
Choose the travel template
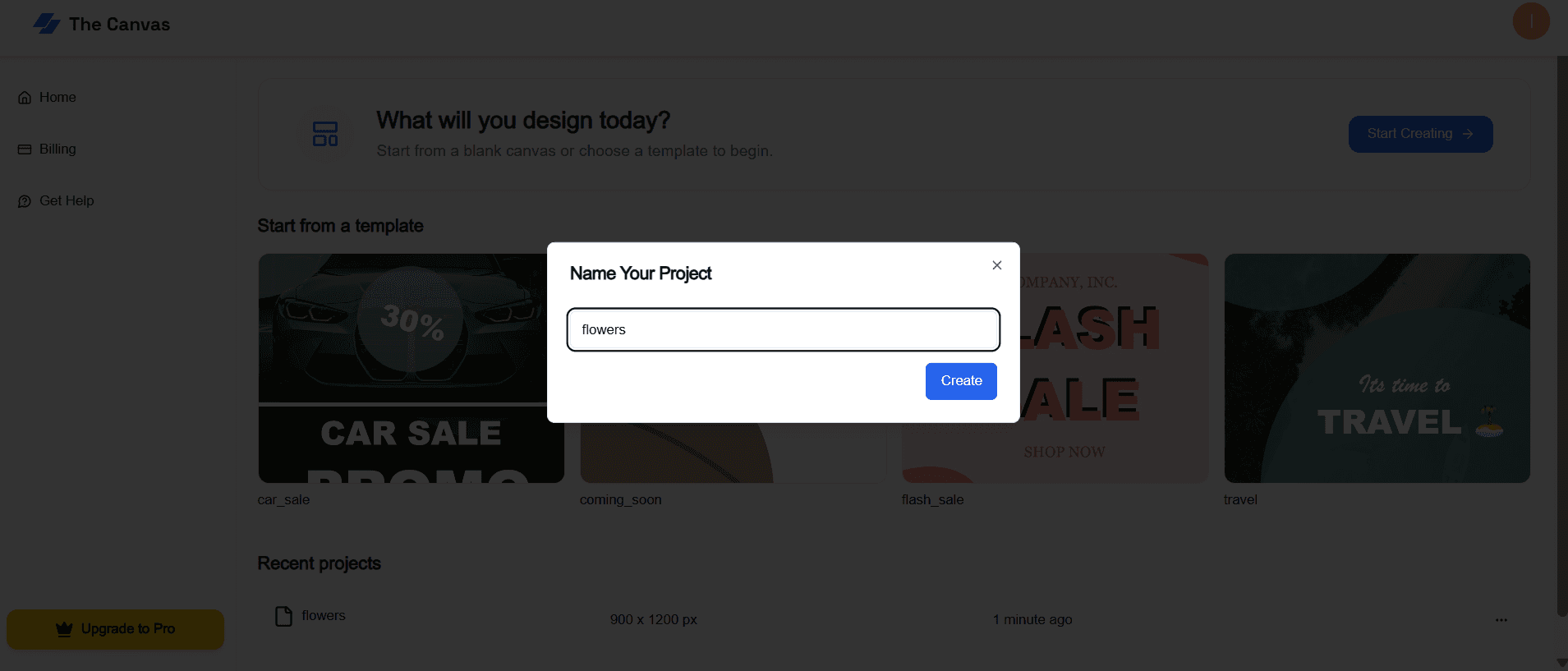click(x=1376, y=368)
